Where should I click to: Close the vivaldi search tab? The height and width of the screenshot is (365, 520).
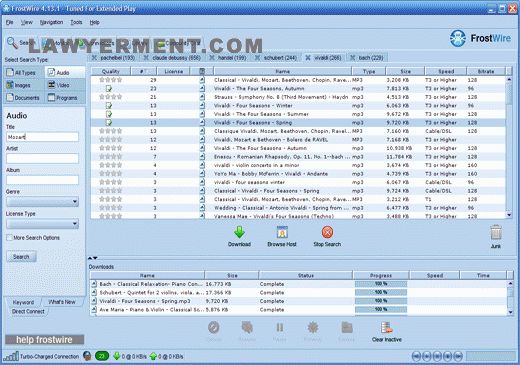[308, 58]
